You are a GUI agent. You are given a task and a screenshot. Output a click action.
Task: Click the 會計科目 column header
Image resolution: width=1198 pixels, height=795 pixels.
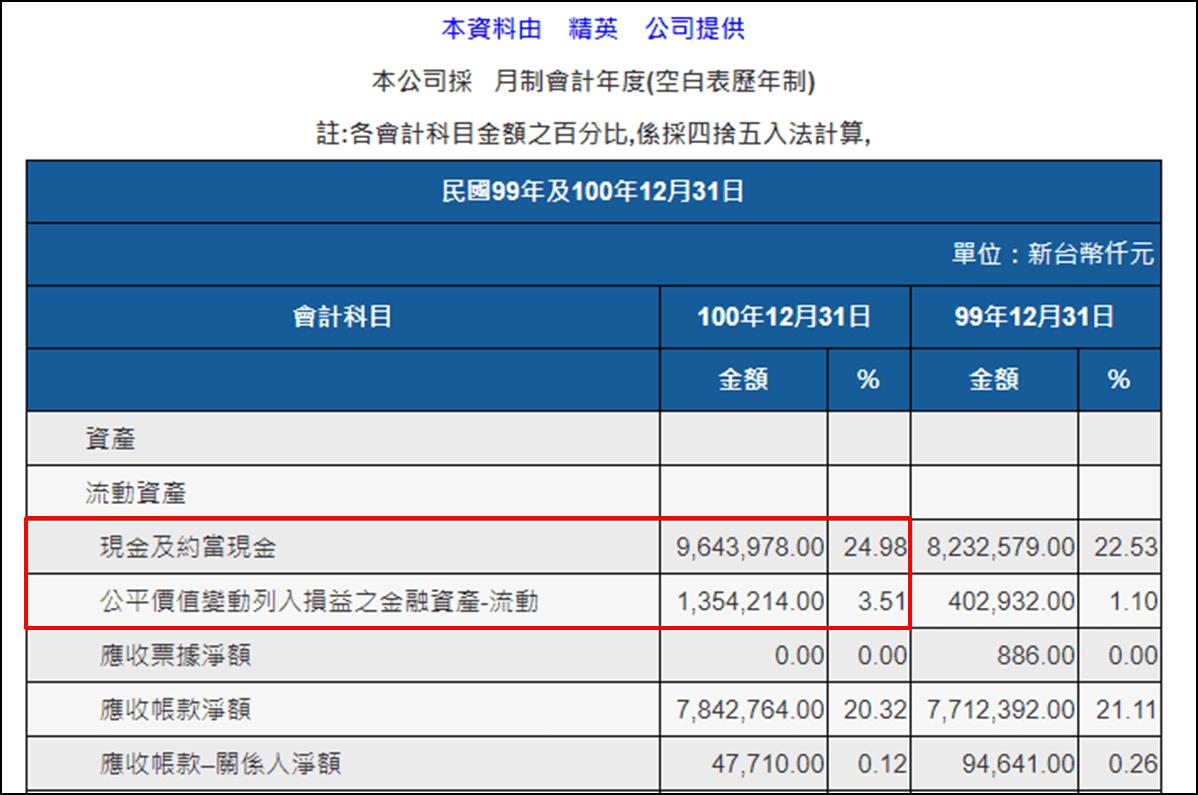coord(342,316)
